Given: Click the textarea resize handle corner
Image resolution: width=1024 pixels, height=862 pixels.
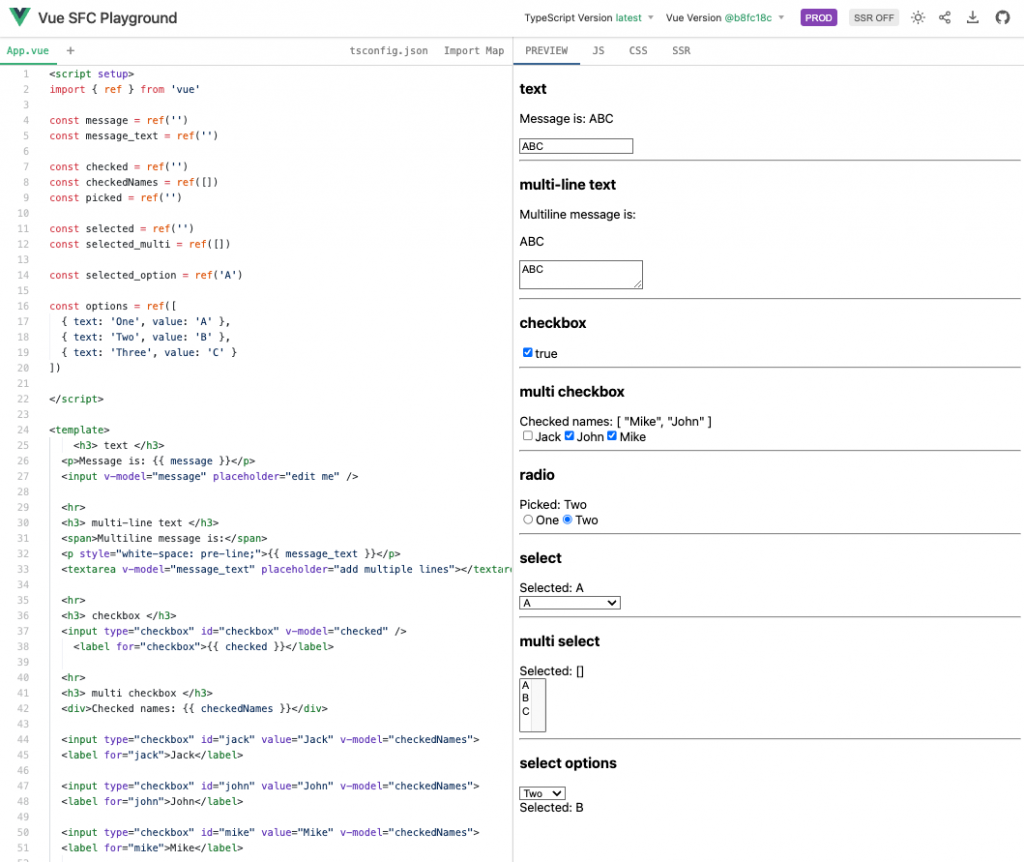Looking at the screenshot, I should coord(638,284).
